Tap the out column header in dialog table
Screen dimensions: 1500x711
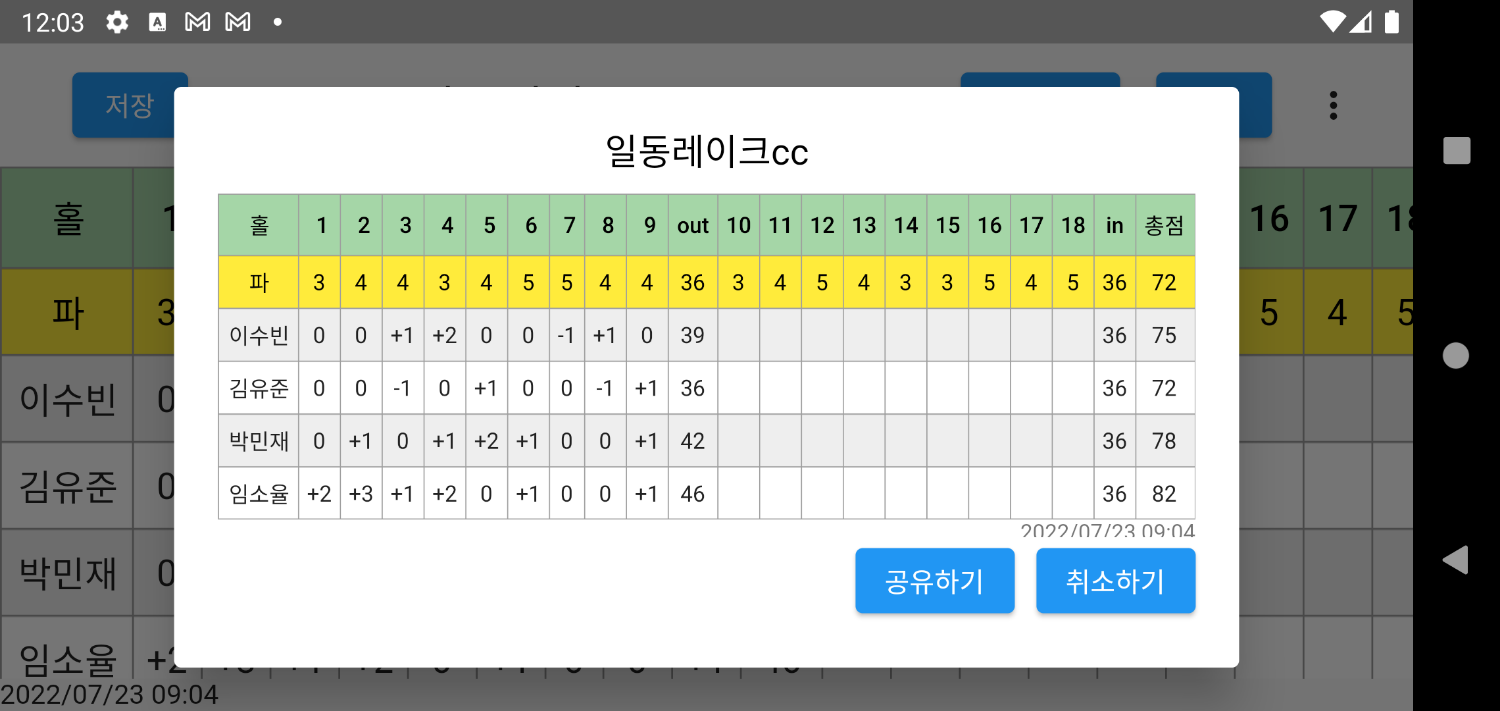point(691,225)
